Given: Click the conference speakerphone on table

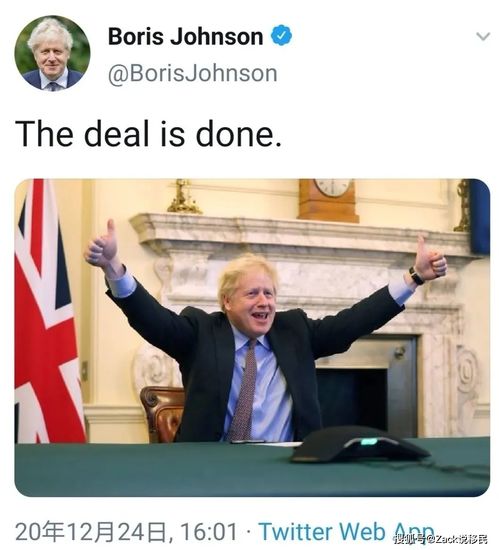Looking at the screenshot, I should [359, 444].
